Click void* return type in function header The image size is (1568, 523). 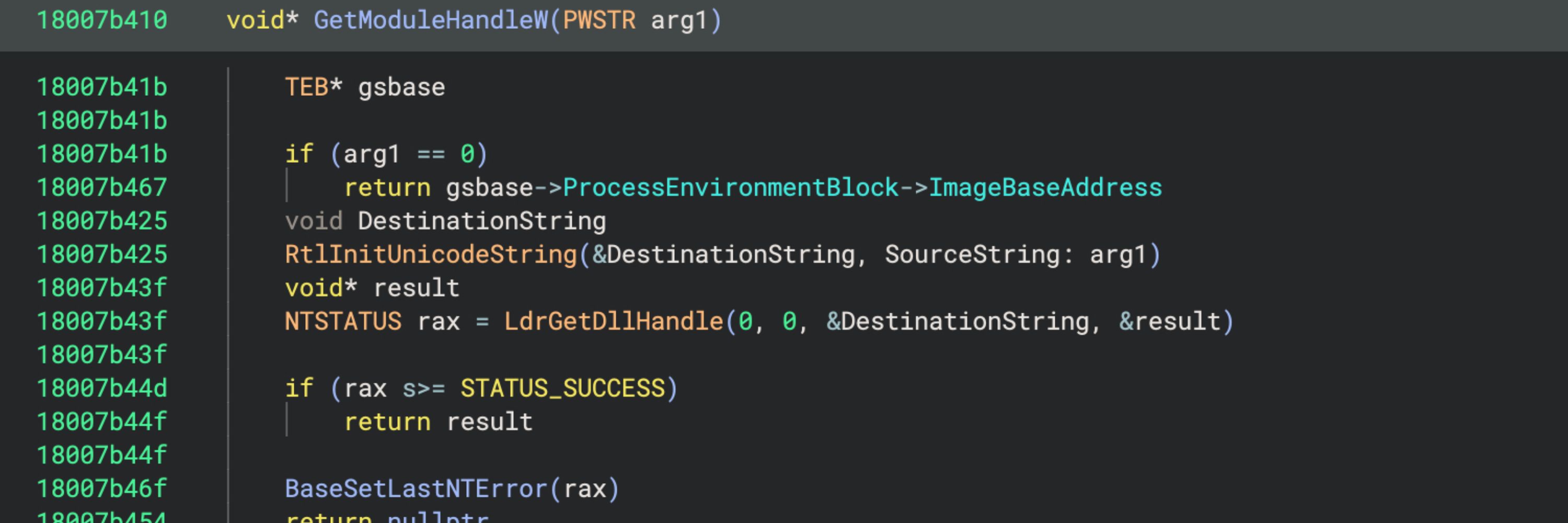coord(262,20)
